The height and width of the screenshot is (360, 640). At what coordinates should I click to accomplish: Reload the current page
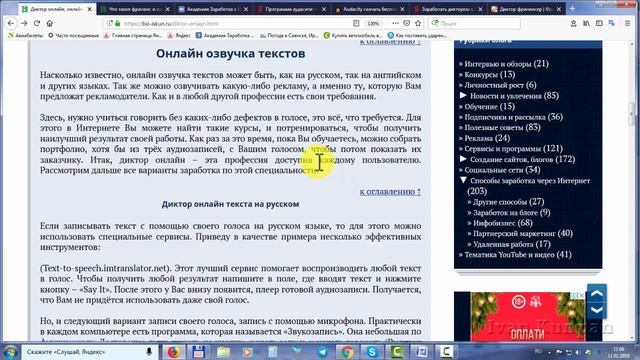click(x=37, y=23)
